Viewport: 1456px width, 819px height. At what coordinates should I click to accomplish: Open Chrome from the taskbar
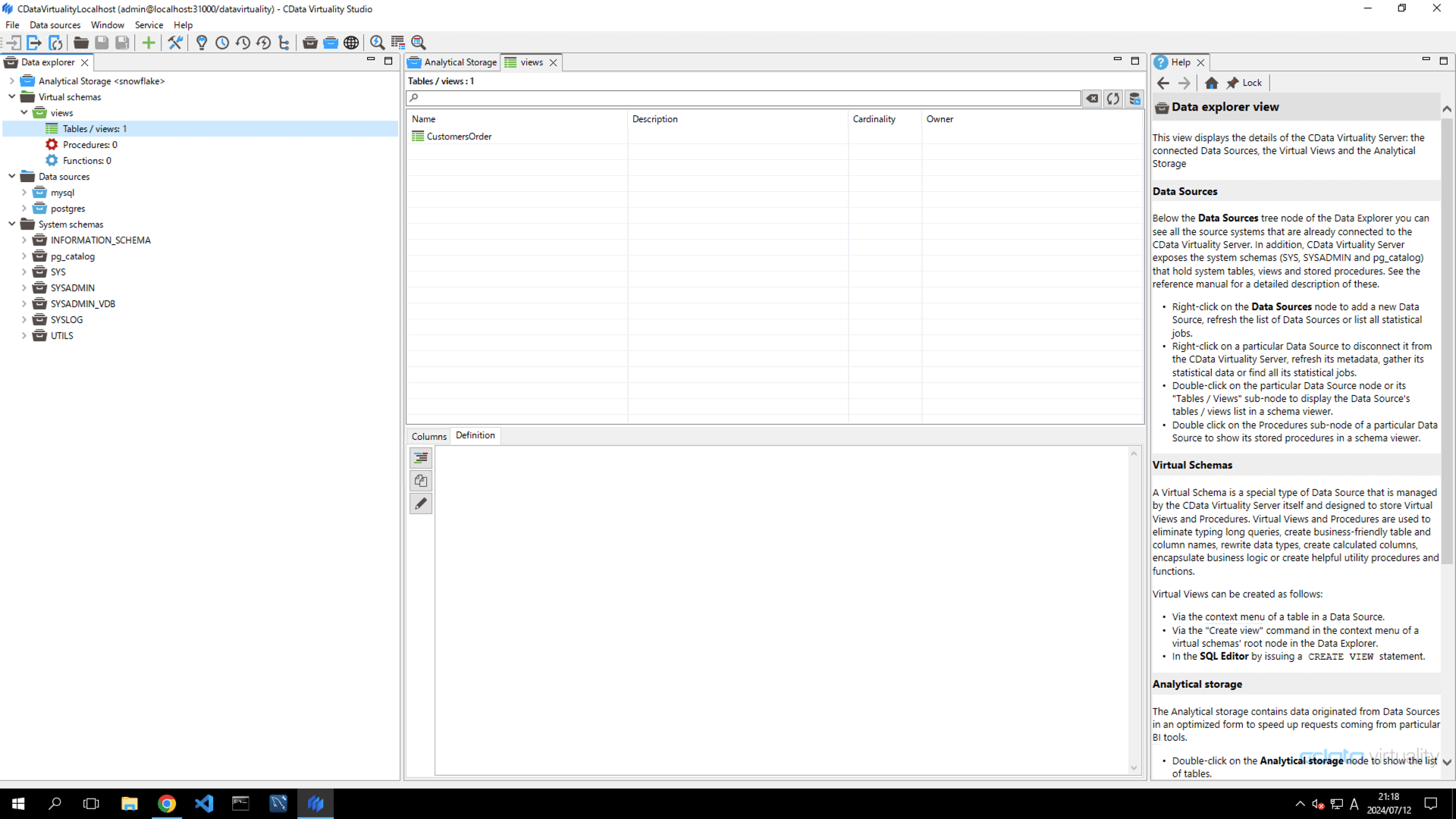pos(167,803)
